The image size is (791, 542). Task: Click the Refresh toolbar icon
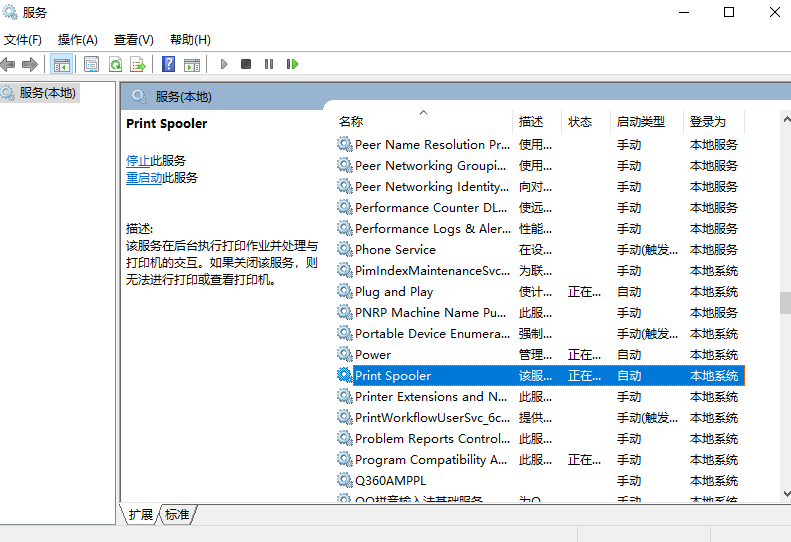(x=115, y=64)
